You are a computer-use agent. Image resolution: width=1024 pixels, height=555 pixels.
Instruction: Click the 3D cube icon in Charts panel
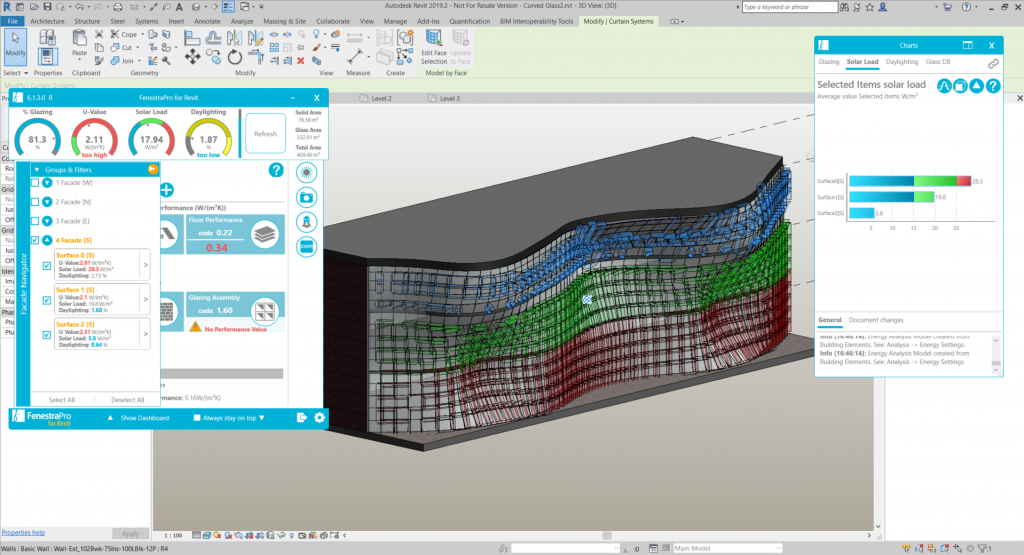click(960, 86)
